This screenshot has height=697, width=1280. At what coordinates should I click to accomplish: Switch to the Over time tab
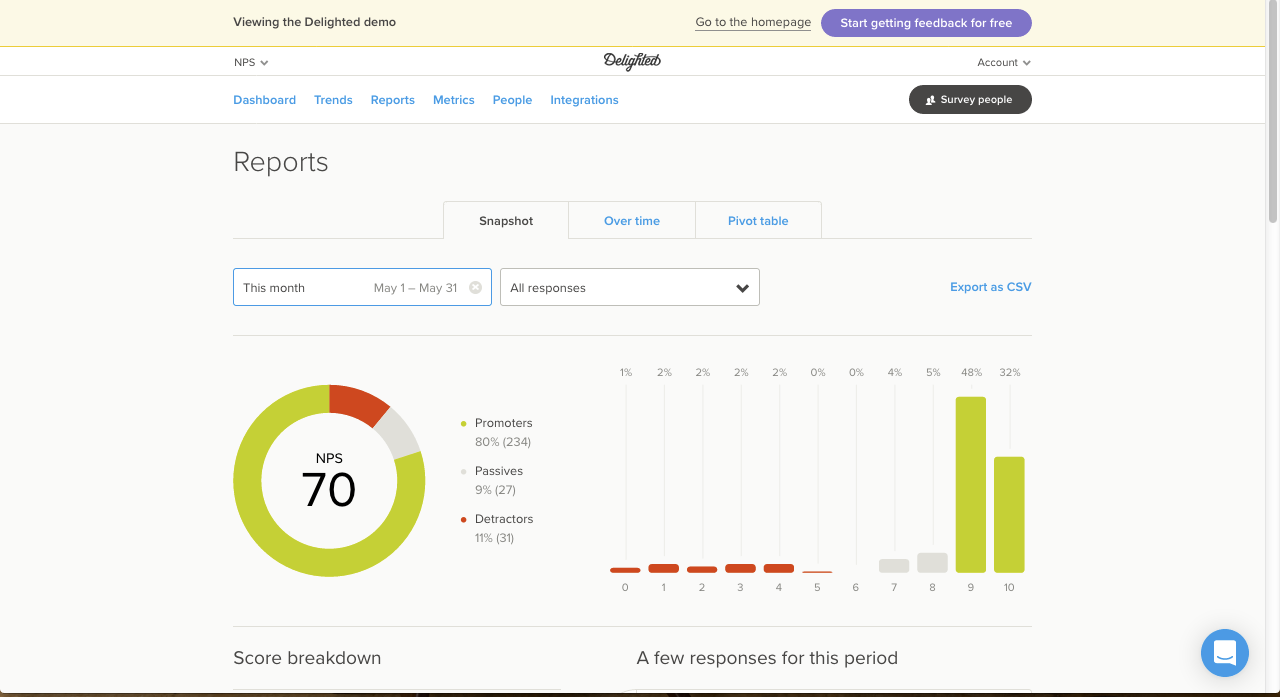point(632,221)
